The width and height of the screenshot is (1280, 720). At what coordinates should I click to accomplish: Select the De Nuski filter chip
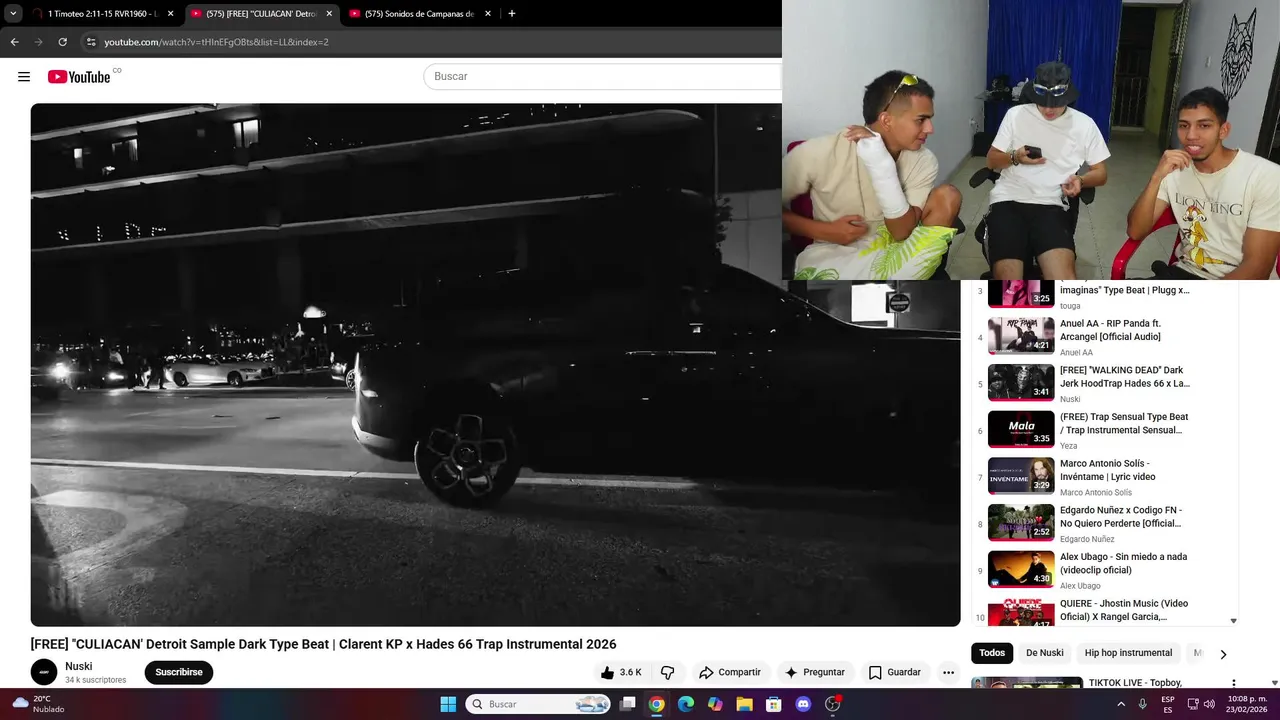pos(1045,653)
